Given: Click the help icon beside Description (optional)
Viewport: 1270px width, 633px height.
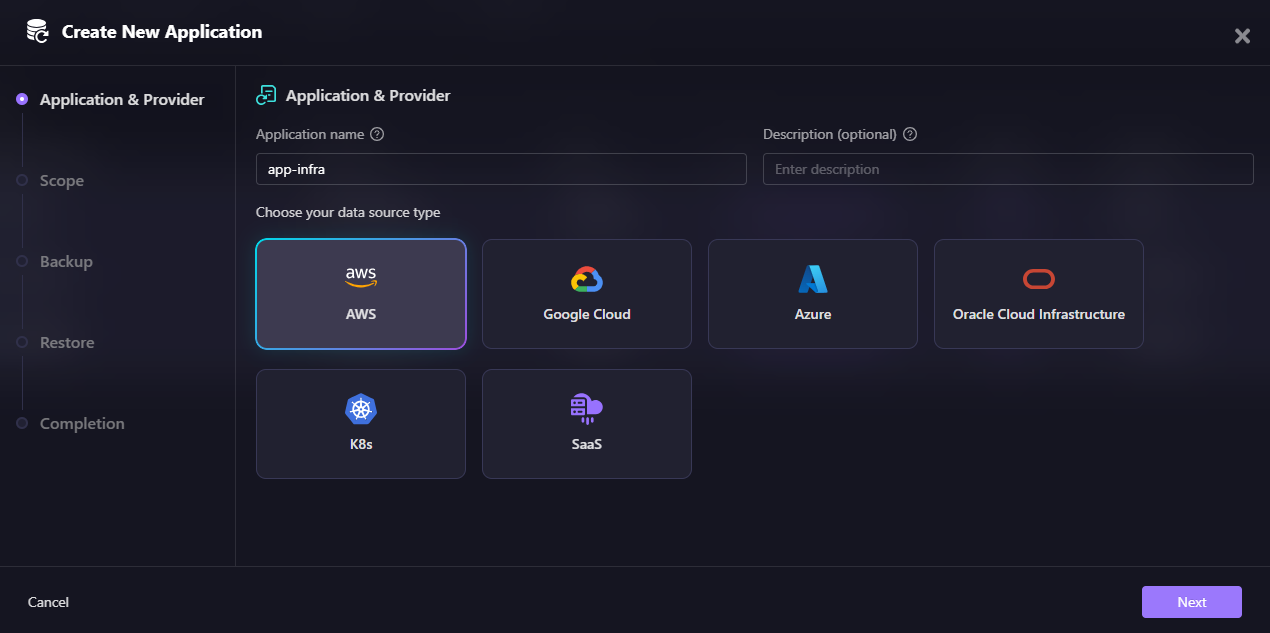Looking at the screenshot, I should click(x=910, y=134).
